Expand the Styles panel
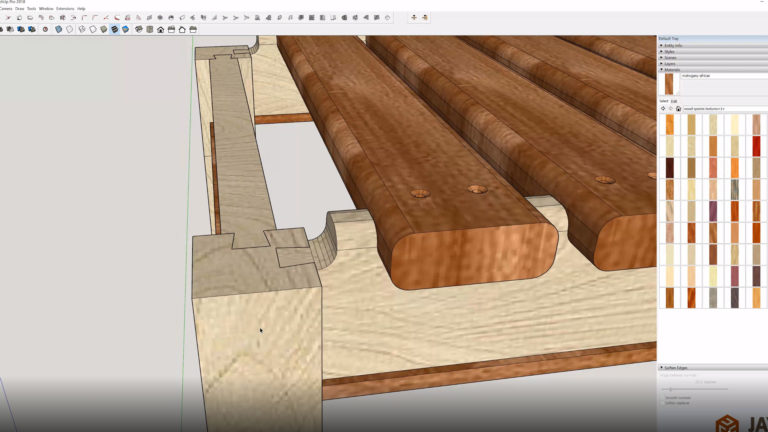 click(x=713, y=51)
